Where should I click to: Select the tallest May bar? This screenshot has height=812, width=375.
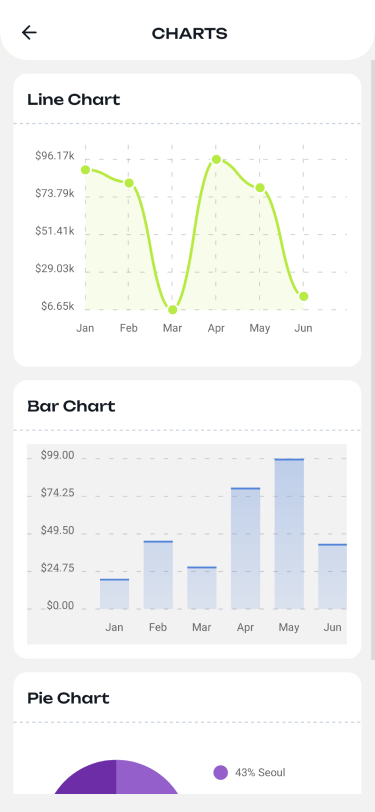[x=289, y=534]
